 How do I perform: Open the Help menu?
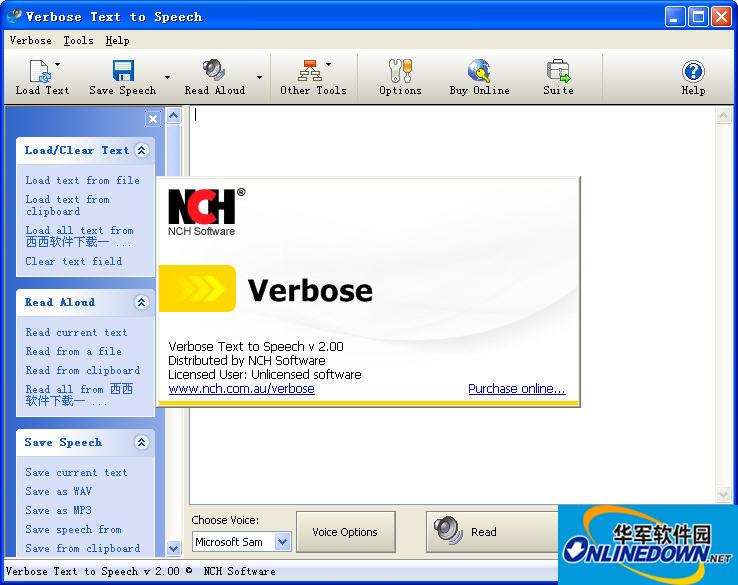tap(117, 40)
